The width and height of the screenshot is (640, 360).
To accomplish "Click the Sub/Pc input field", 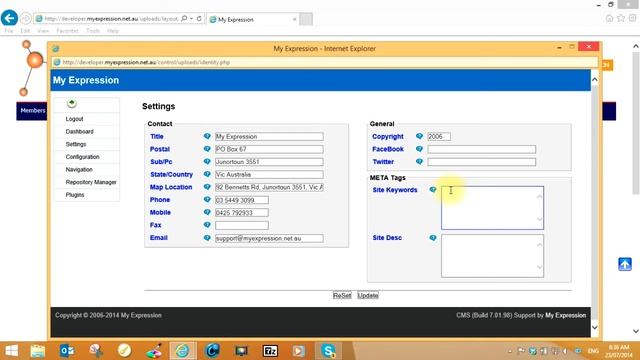I will (269, 162).
